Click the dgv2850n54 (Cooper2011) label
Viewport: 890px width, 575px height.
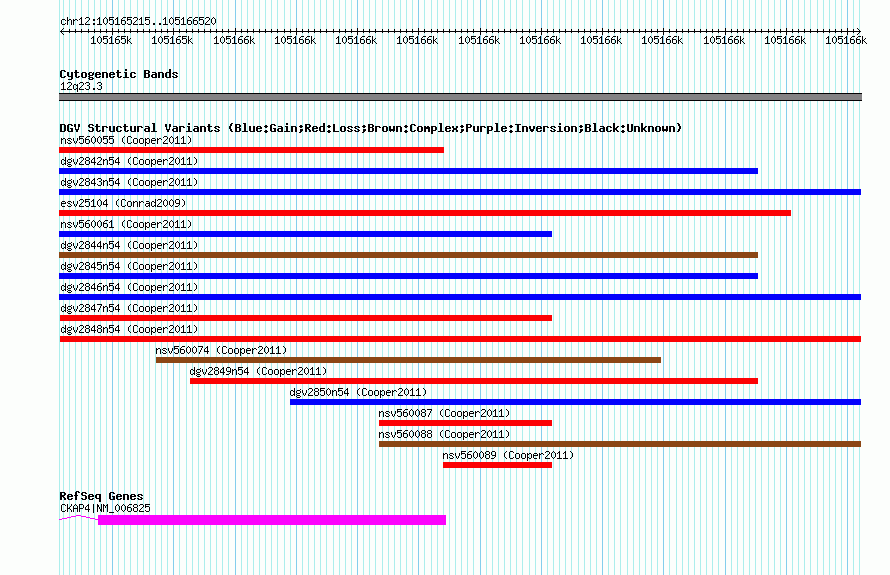(x=358, y=392)
